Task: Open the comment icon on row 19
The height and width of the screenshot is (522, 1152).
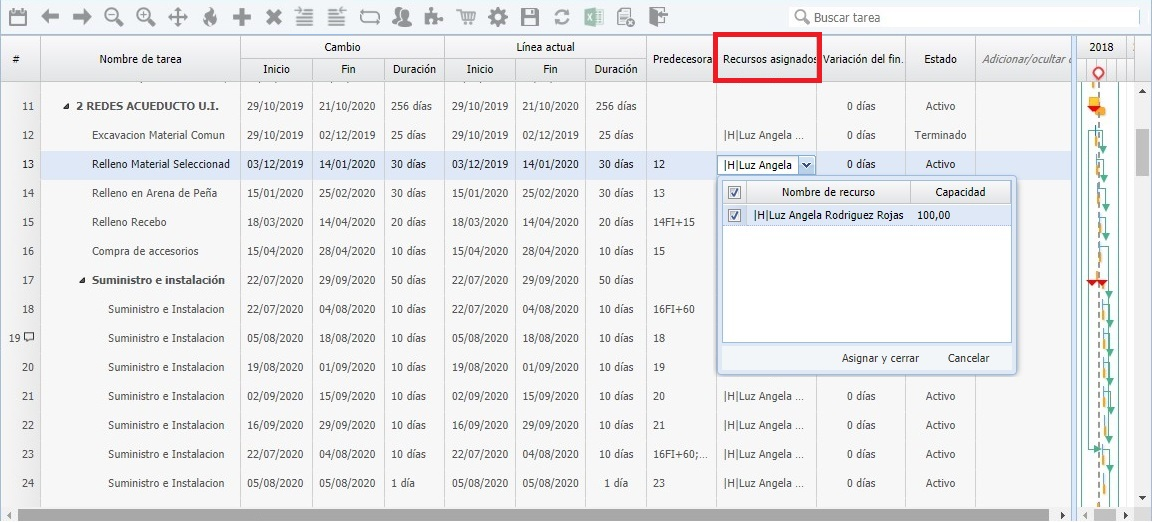Action: pos(29,337)
